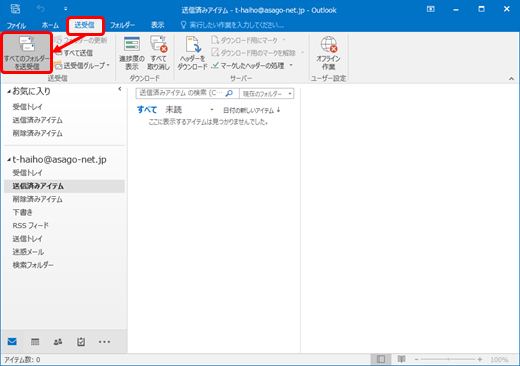Viewport: 520px width, 366px height.
Task: Click the Sent Items search field
Action: [x=180, y=93]
